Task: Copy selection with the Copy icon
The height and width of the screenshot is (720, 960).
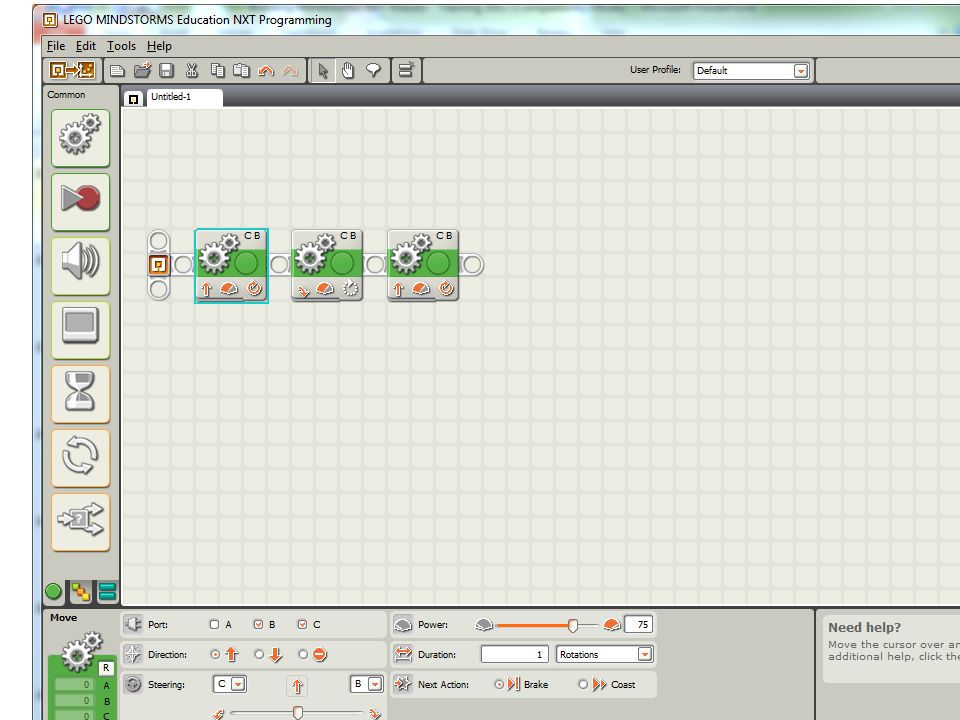Action: click(217, 70)
